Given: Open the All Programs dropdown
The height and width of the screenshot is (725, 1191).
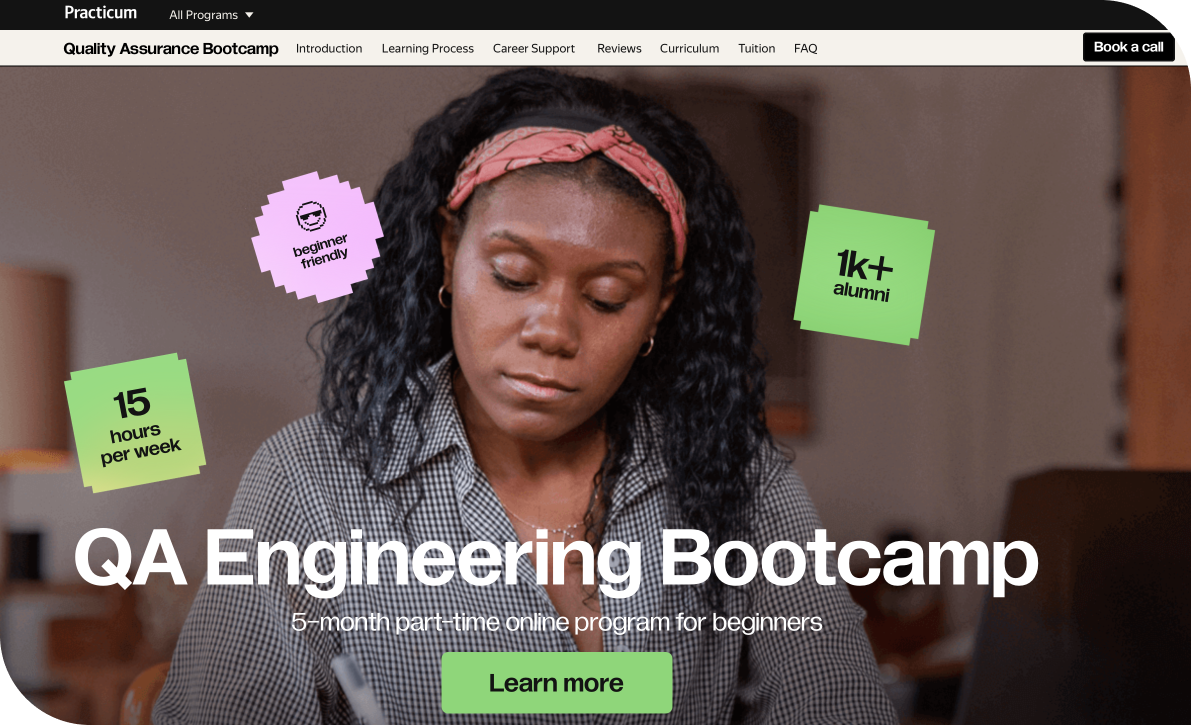Looking at the screenshot, I should 204,15.
